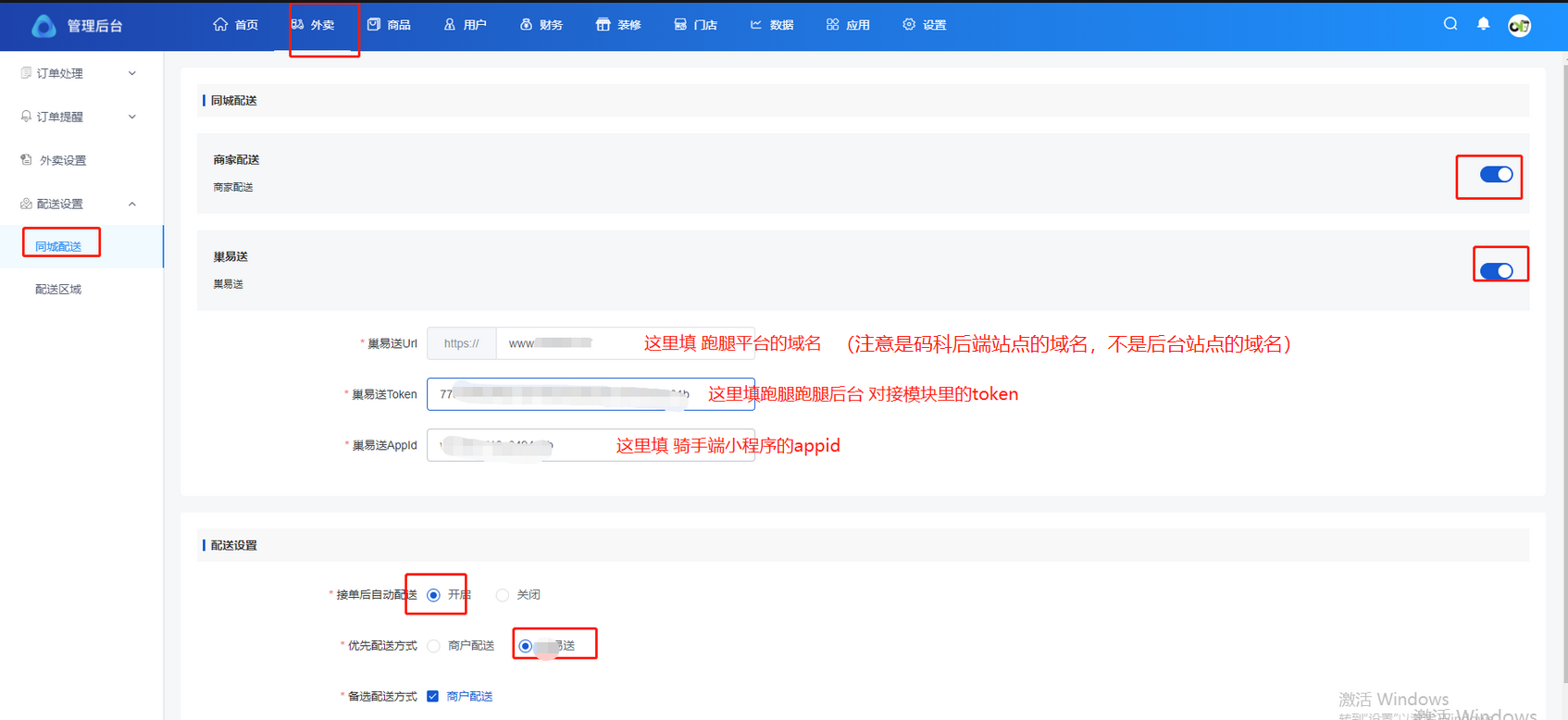This screenshot has width=1568, height=720.
Task: Click the 设置 gear icon
Action: (x=909, y=24)
